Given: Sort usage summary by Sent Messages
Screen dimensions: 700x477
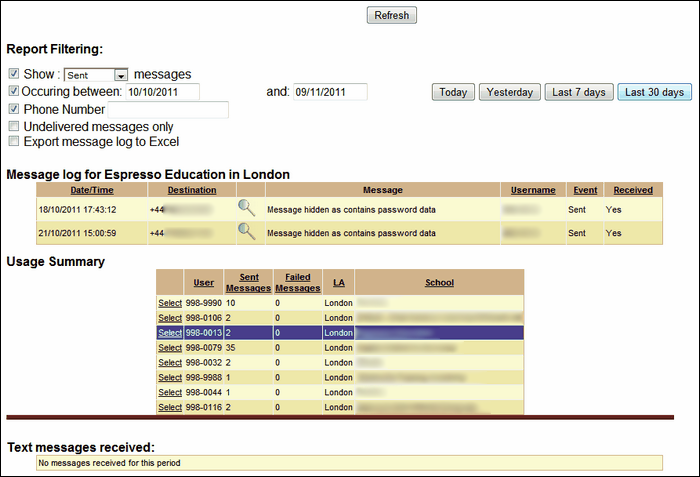Looking at the screenshot, I should tap(249, 283).
